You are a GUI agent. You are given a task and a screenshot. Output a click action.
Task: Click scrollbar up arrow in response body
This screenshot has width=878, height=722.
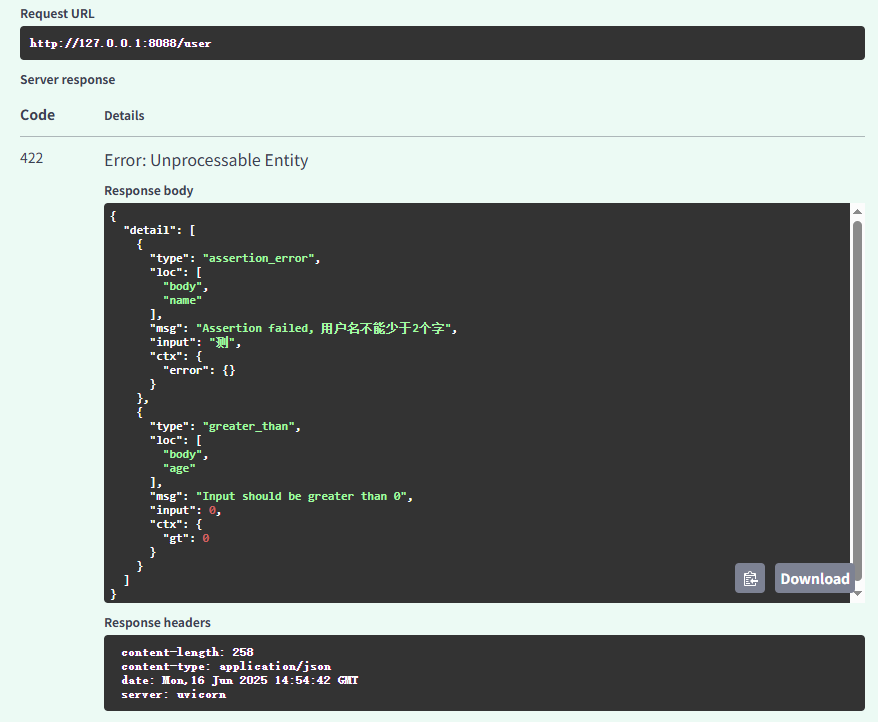(857, 212)
